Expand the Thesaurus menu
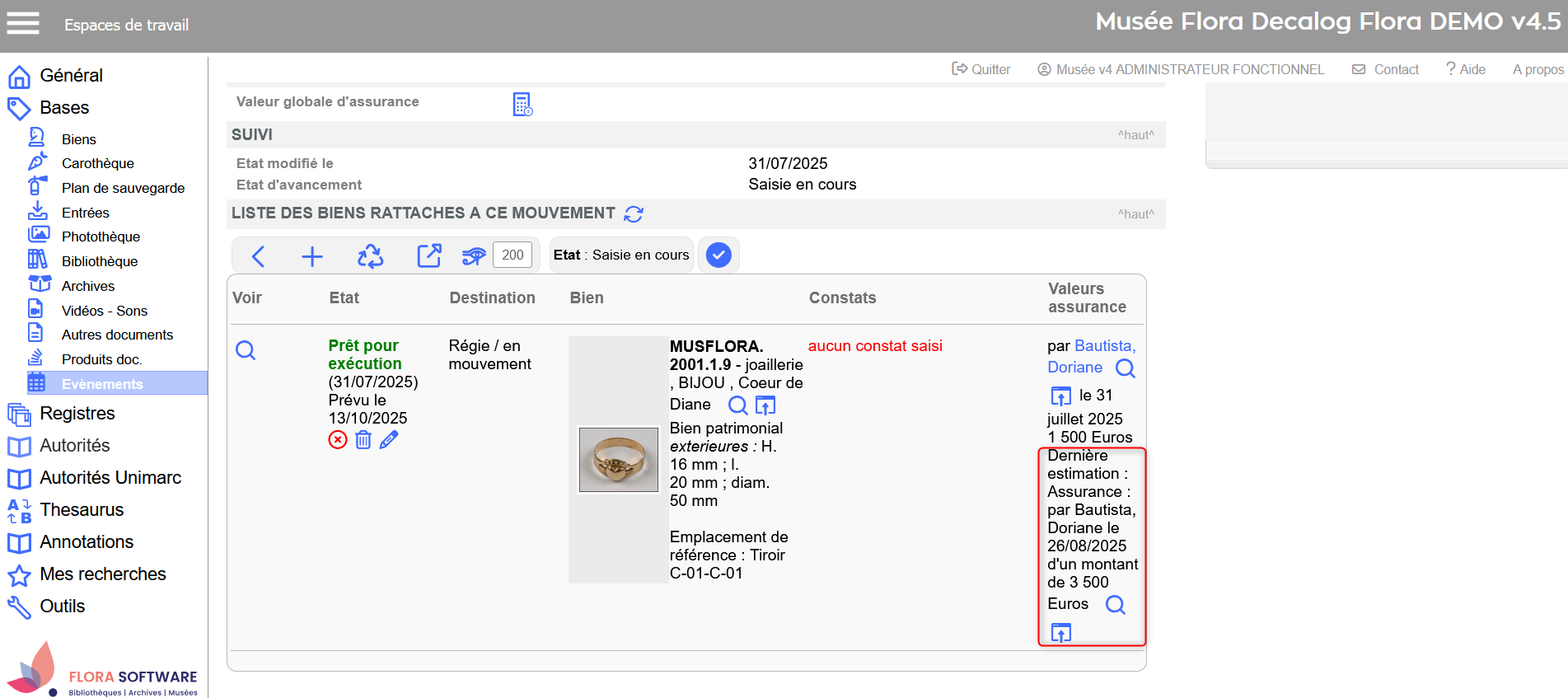 point(82,510)
